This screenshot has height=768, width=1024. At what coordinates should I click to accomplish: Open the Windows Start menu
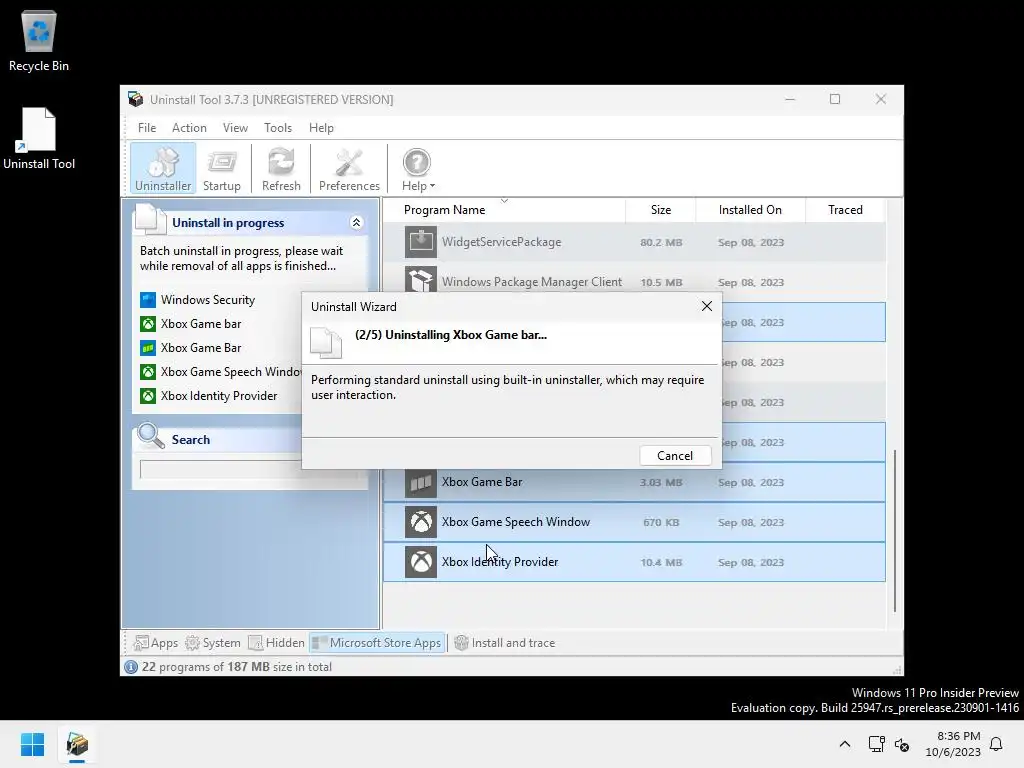pyautogui.click(x=32, y=744)
